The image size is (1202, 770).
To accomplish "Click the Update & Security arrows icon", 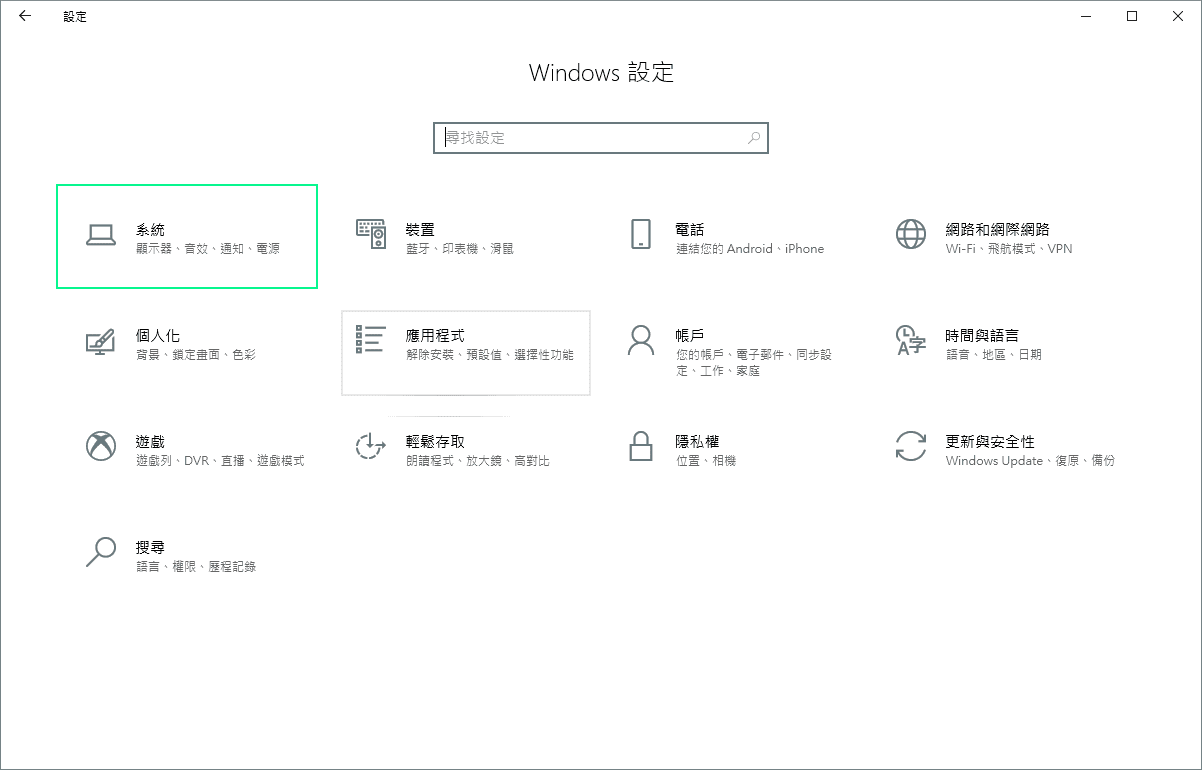I will [x=911, y=446].
